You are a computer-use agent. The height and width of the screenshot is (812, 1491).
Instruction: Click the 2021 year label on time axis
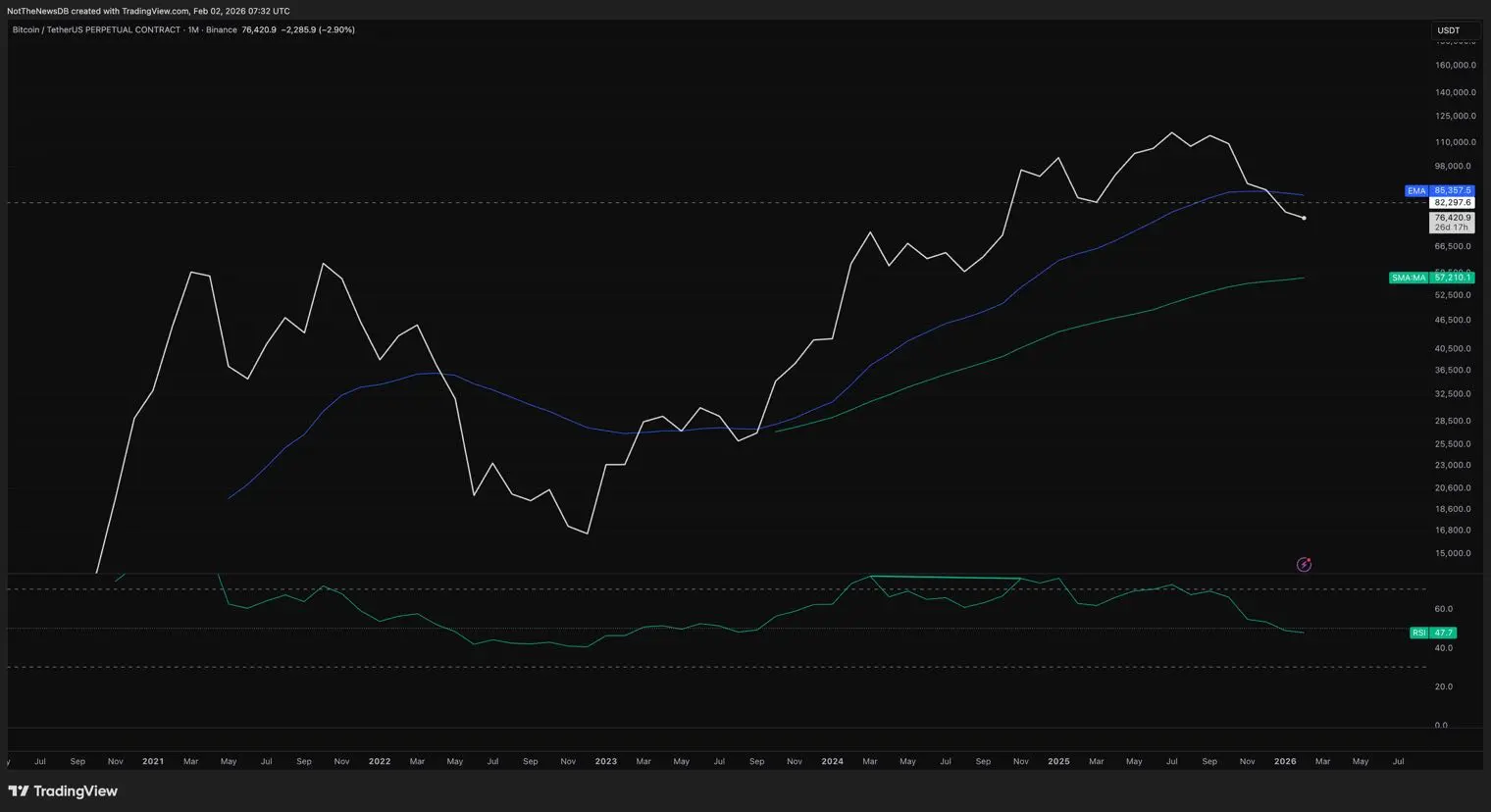[153, 762]
